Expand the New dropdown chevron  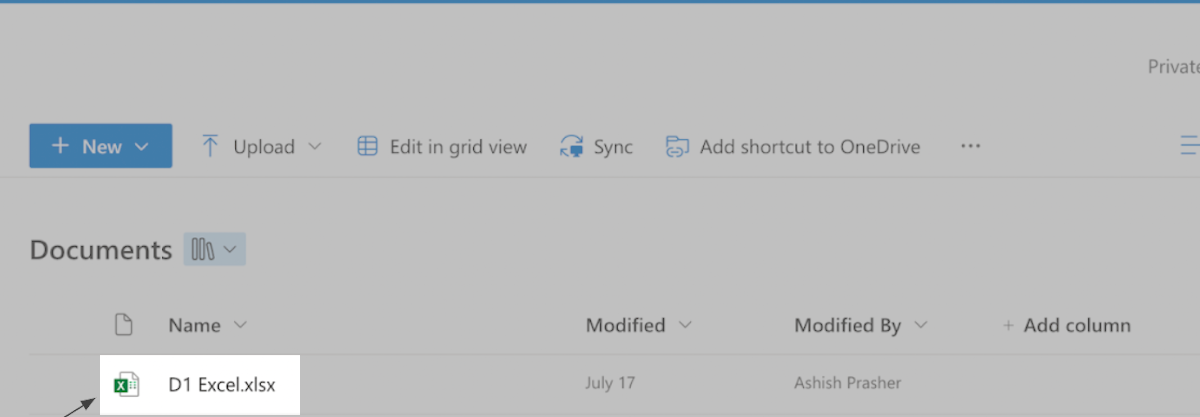(x=141, y=147)
